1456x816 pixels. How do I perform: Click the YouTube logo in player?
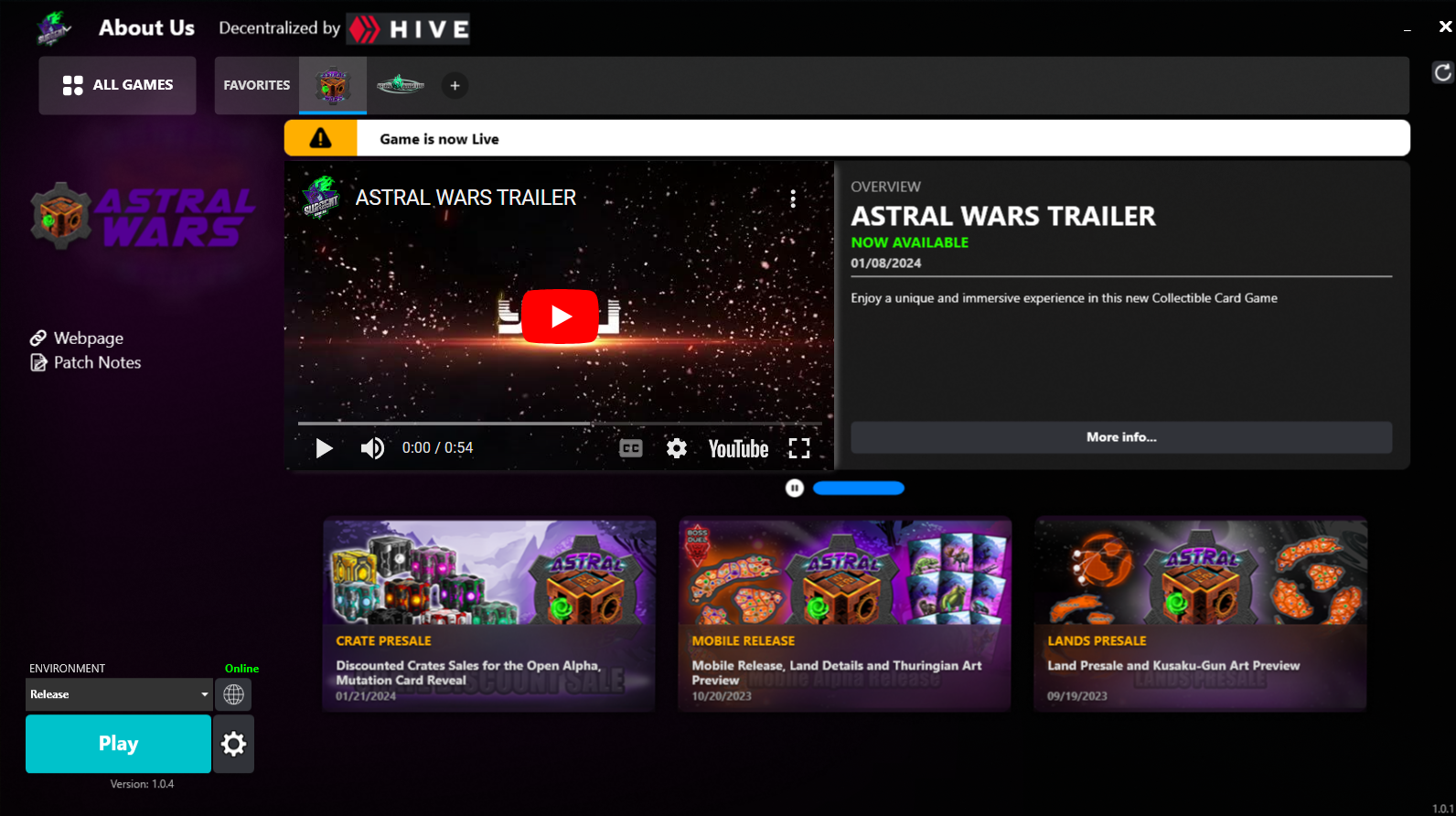tap(738, 448)
